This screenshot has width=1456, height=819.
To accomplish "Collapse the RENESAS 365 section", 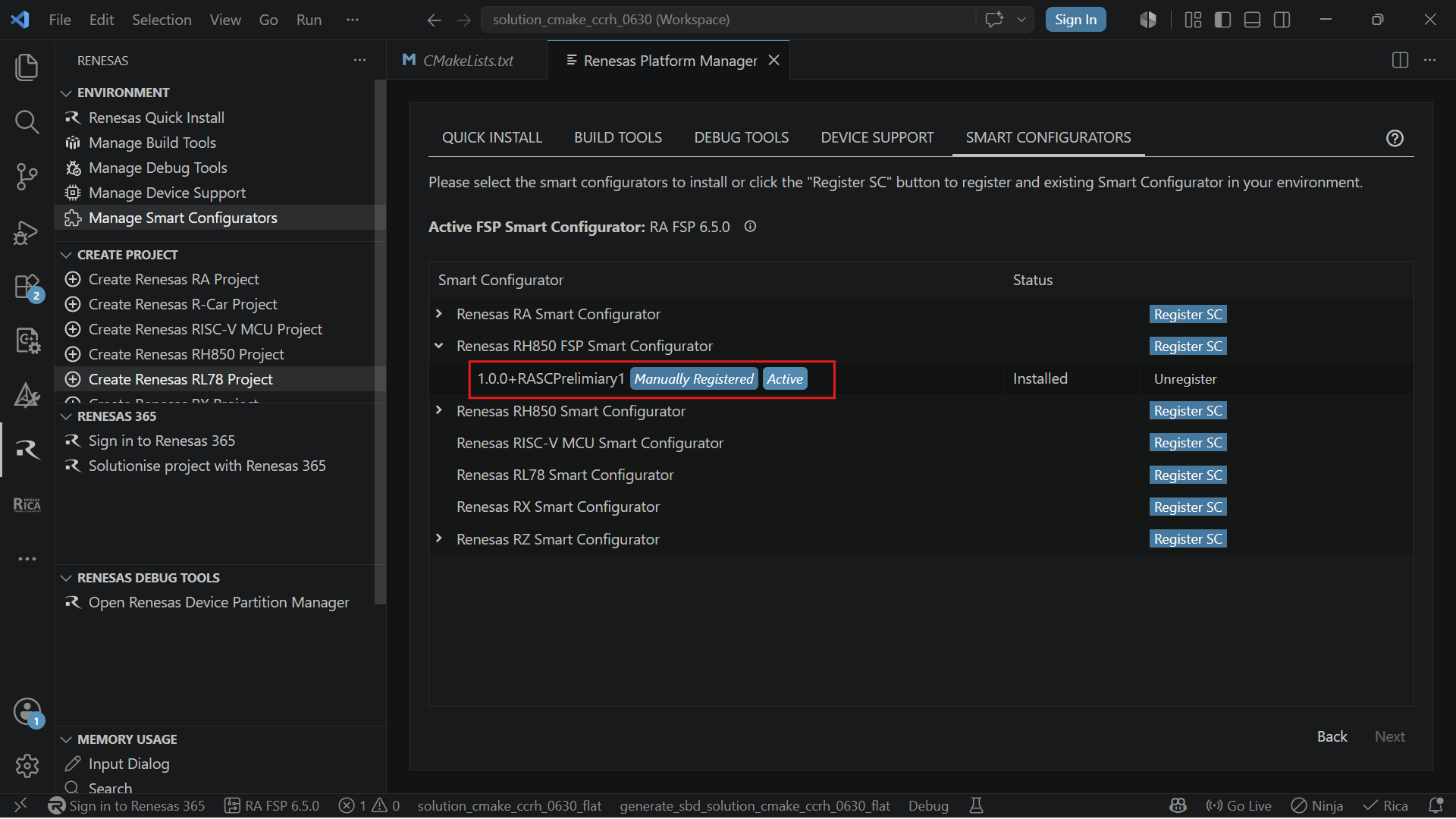I will coord(66,416).
